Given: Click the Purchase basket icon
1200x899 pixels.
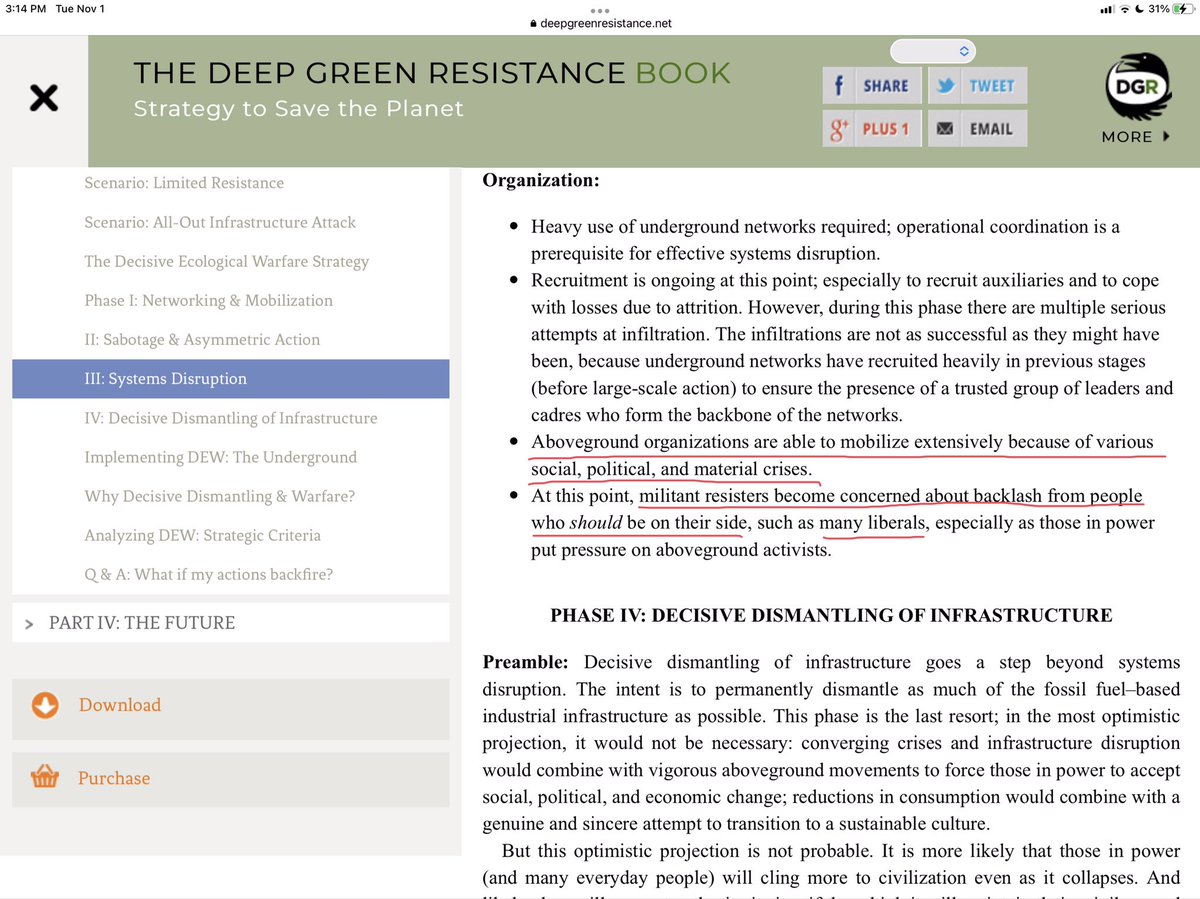Looking at the screenshot, I should click(45, 778).
